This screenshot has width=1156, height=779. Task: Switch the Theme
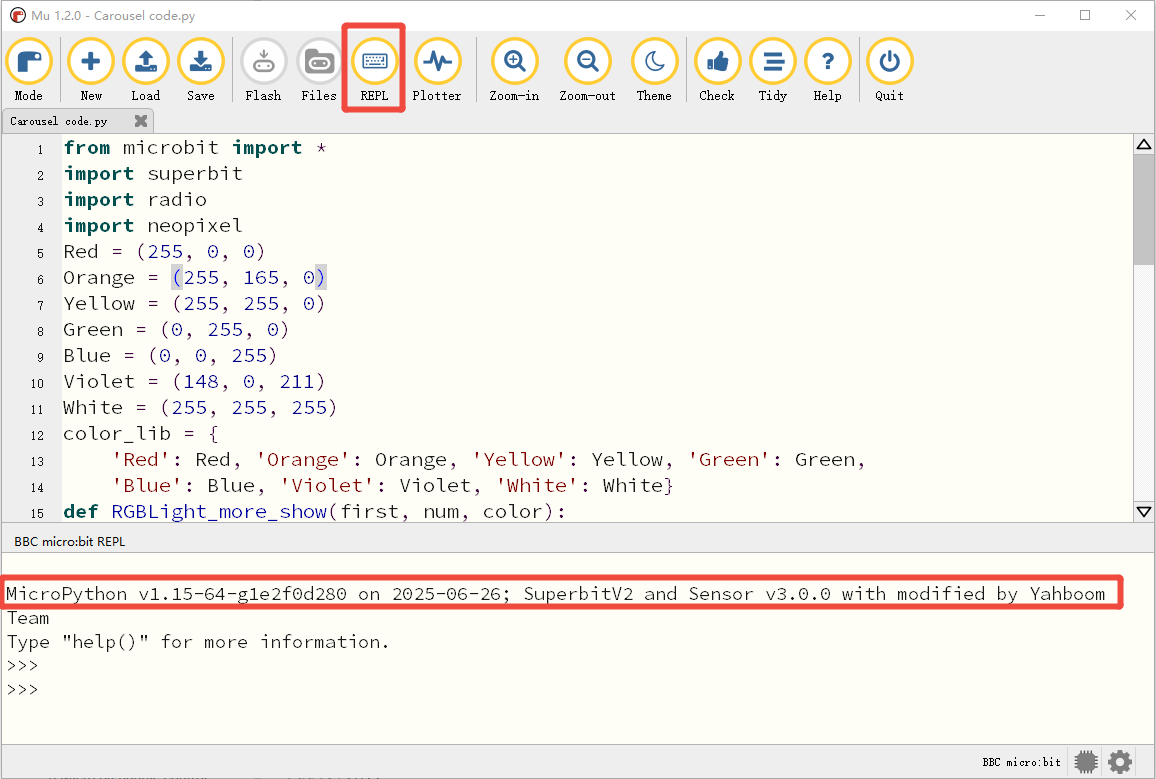(654, 71)
